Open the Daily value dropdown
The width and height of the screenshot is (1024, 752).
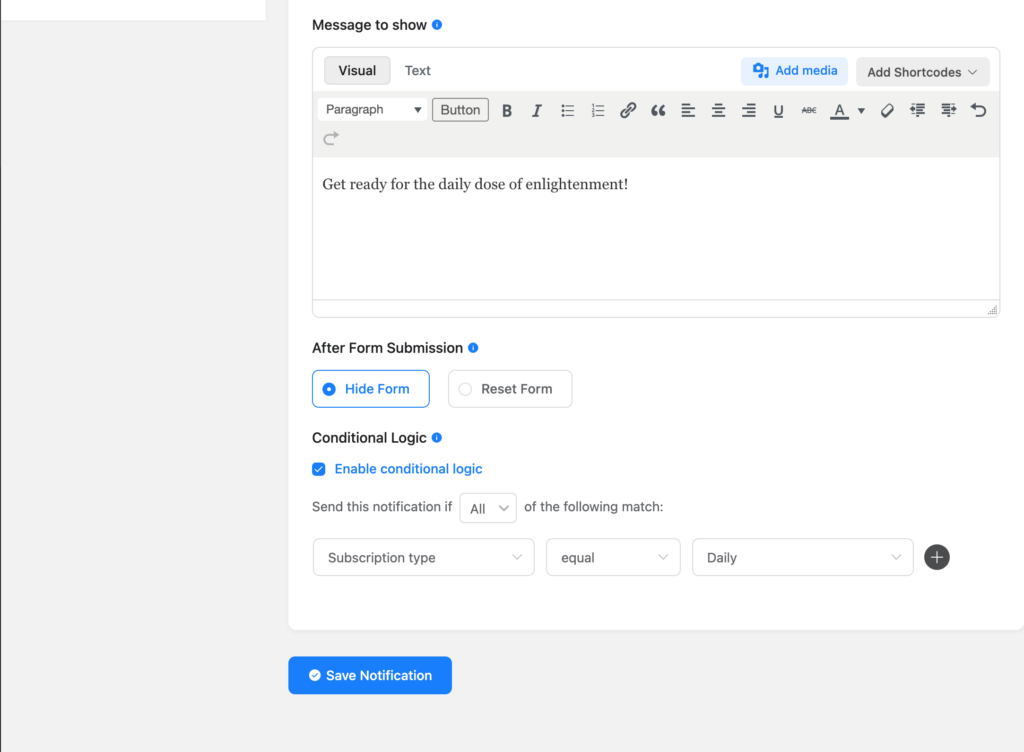(x=803, y=557)
